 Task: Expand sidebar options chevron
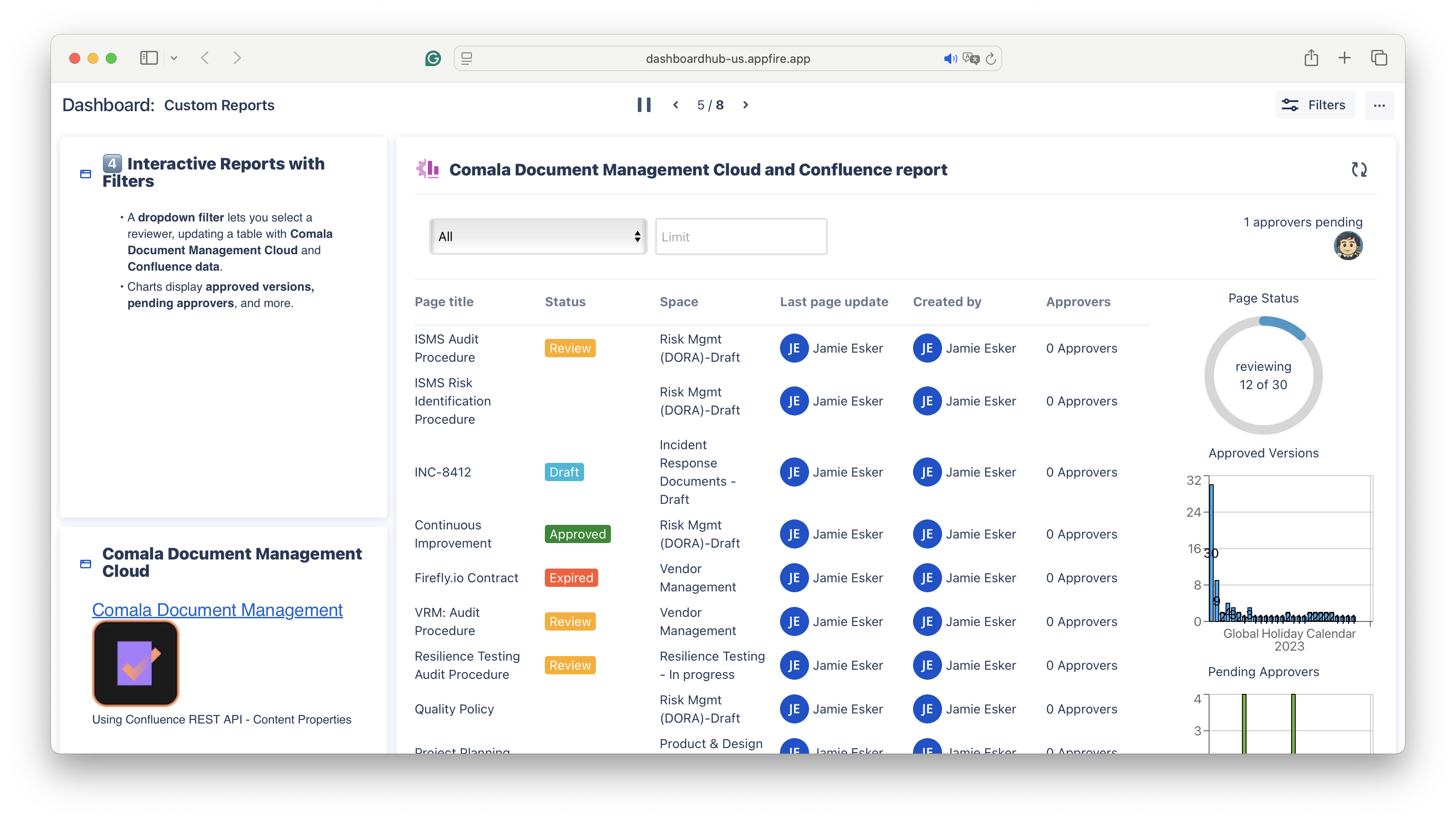[174, 58]
